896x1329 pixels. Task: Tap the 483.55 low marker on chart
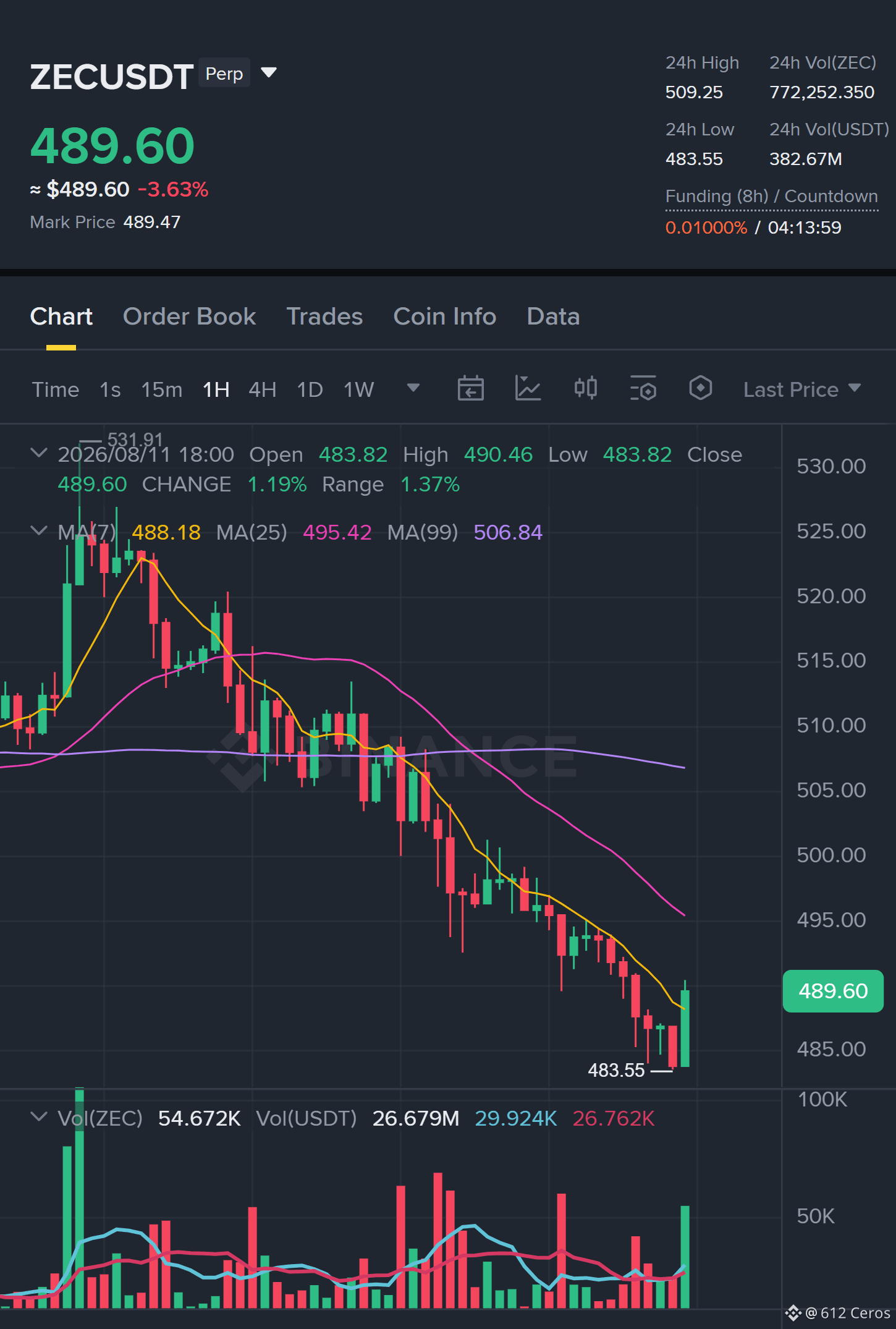(x=616, y=1070)
